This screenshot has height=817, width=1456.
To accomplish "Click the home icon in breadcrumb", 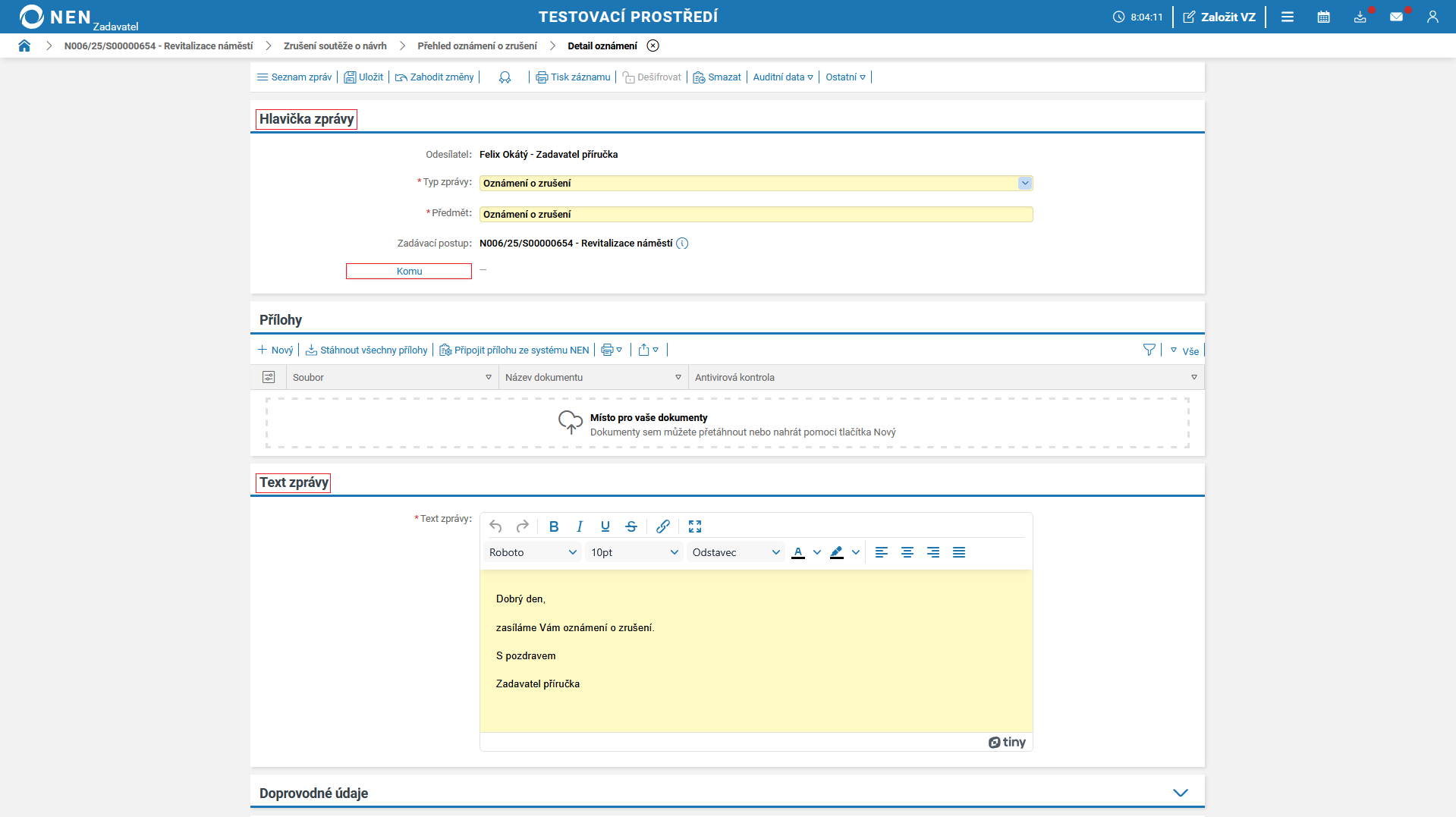I will 24,46.
